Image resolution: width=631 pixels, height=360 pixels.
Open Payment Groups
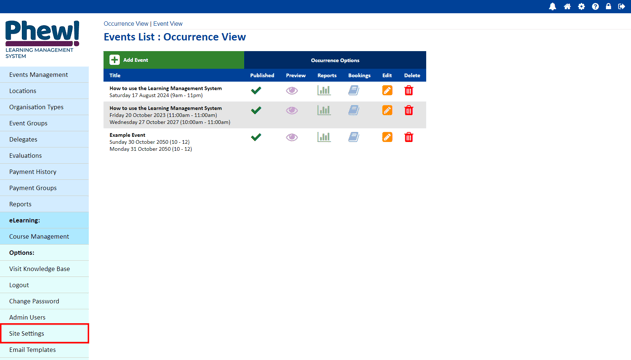(x=44, y=188)
